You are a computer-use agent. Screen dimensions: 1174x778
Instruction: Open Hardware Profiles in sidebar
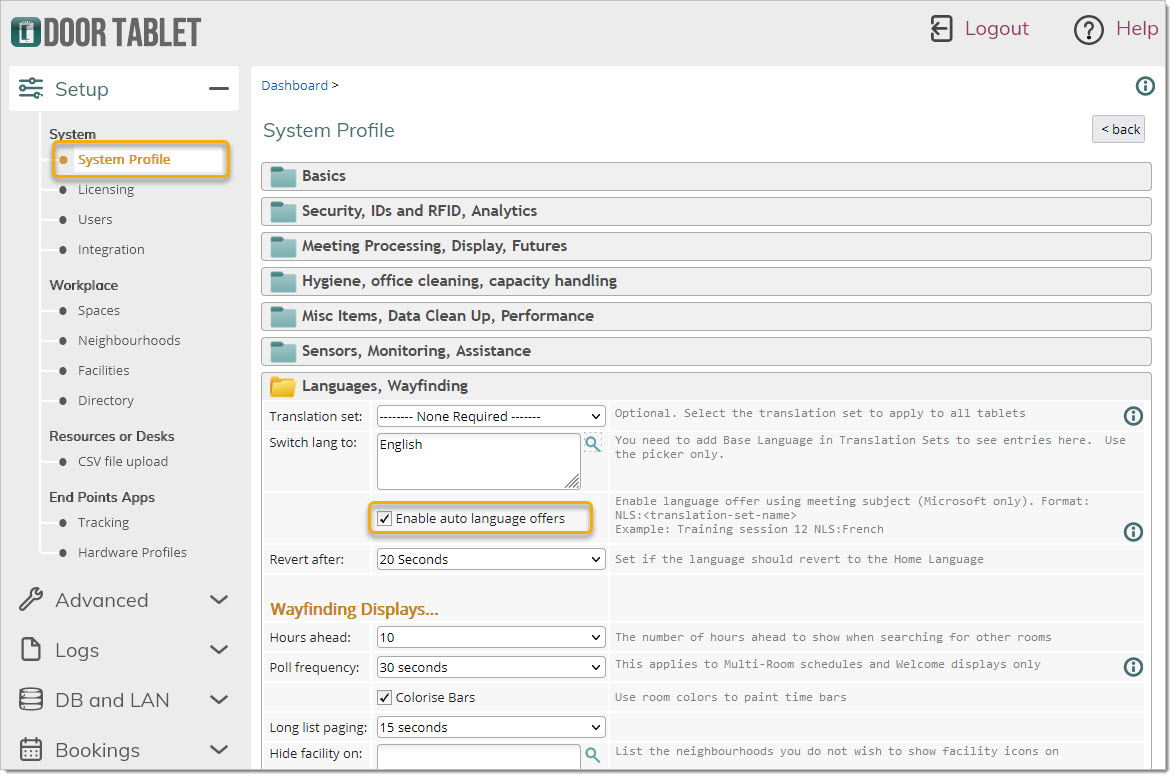pos(132,553)
